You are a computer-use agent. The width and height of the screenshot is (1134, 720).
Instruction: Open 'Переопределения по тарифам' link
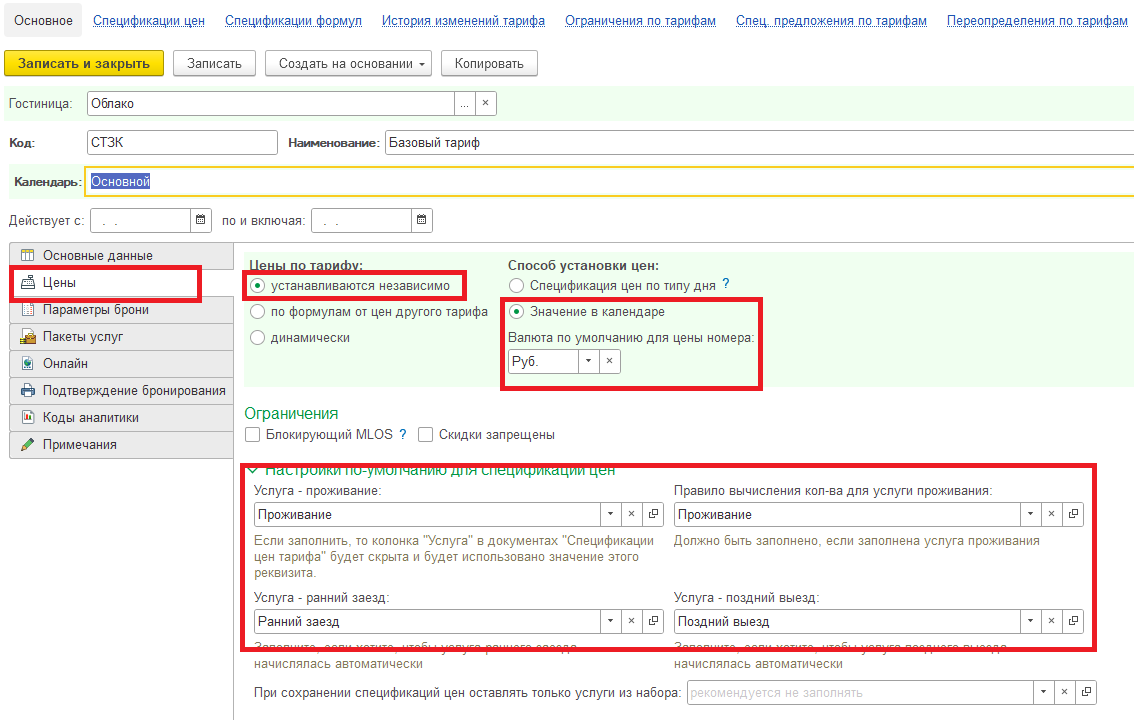[1037, 21]
